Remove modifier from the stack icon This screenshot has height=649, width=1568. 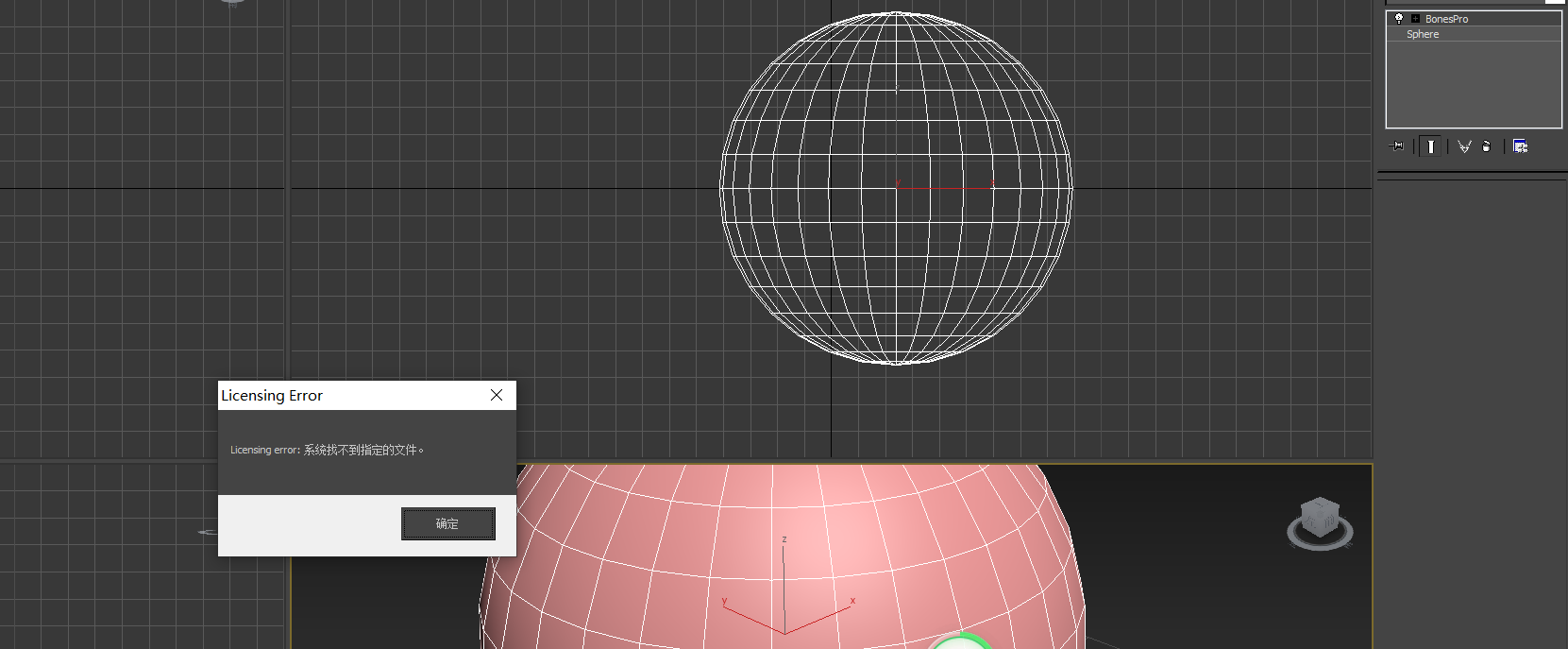point(1487,146)
